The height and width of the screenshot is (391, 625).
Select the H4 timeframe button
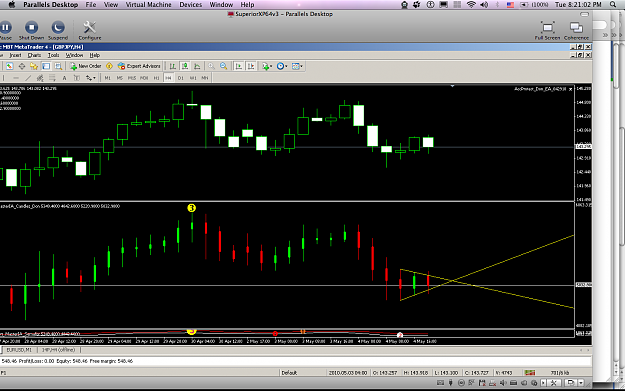point(168,78)
